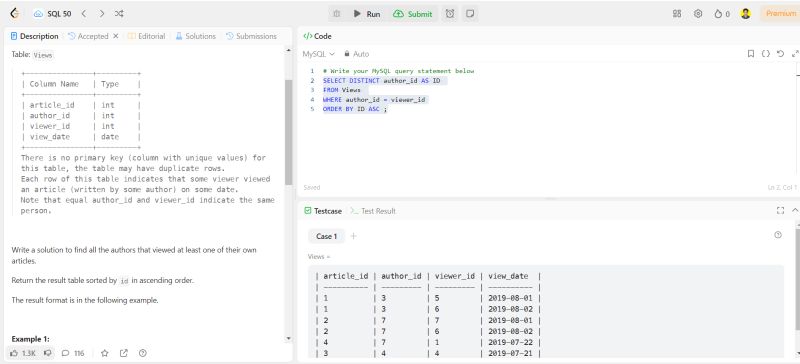Viewport: 800px width, 364px height.
Task: Reset code to default with the undo icon
Action: [x=780, y=54]
